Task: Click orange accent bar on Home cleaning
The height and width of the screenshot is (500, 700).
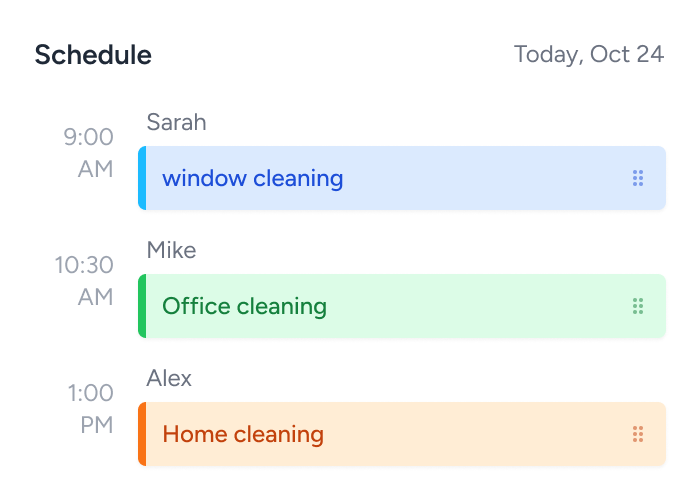Action: 142,434
